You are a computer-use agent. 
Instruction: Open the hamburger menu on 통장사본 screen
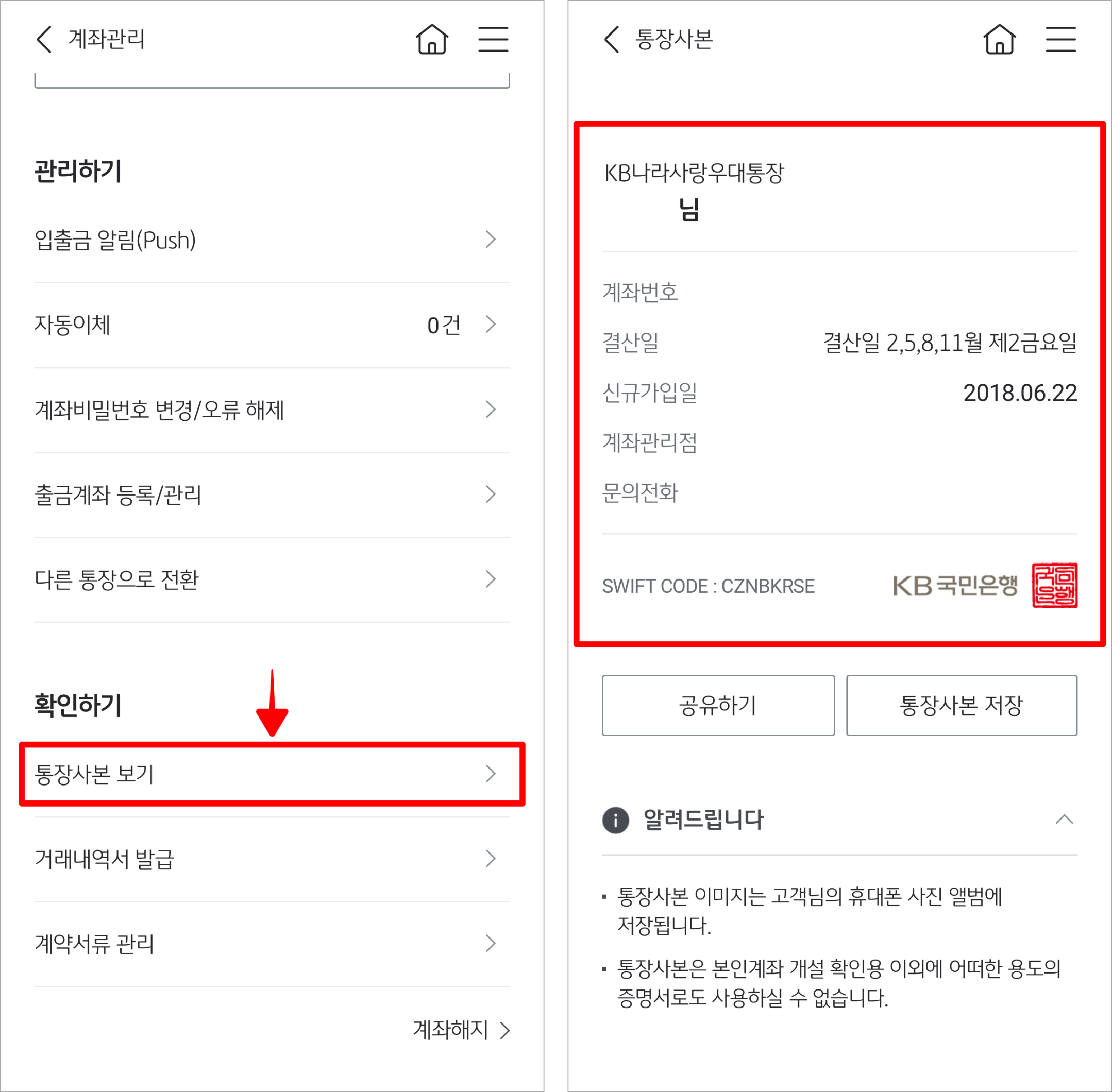click(1060, 40)
